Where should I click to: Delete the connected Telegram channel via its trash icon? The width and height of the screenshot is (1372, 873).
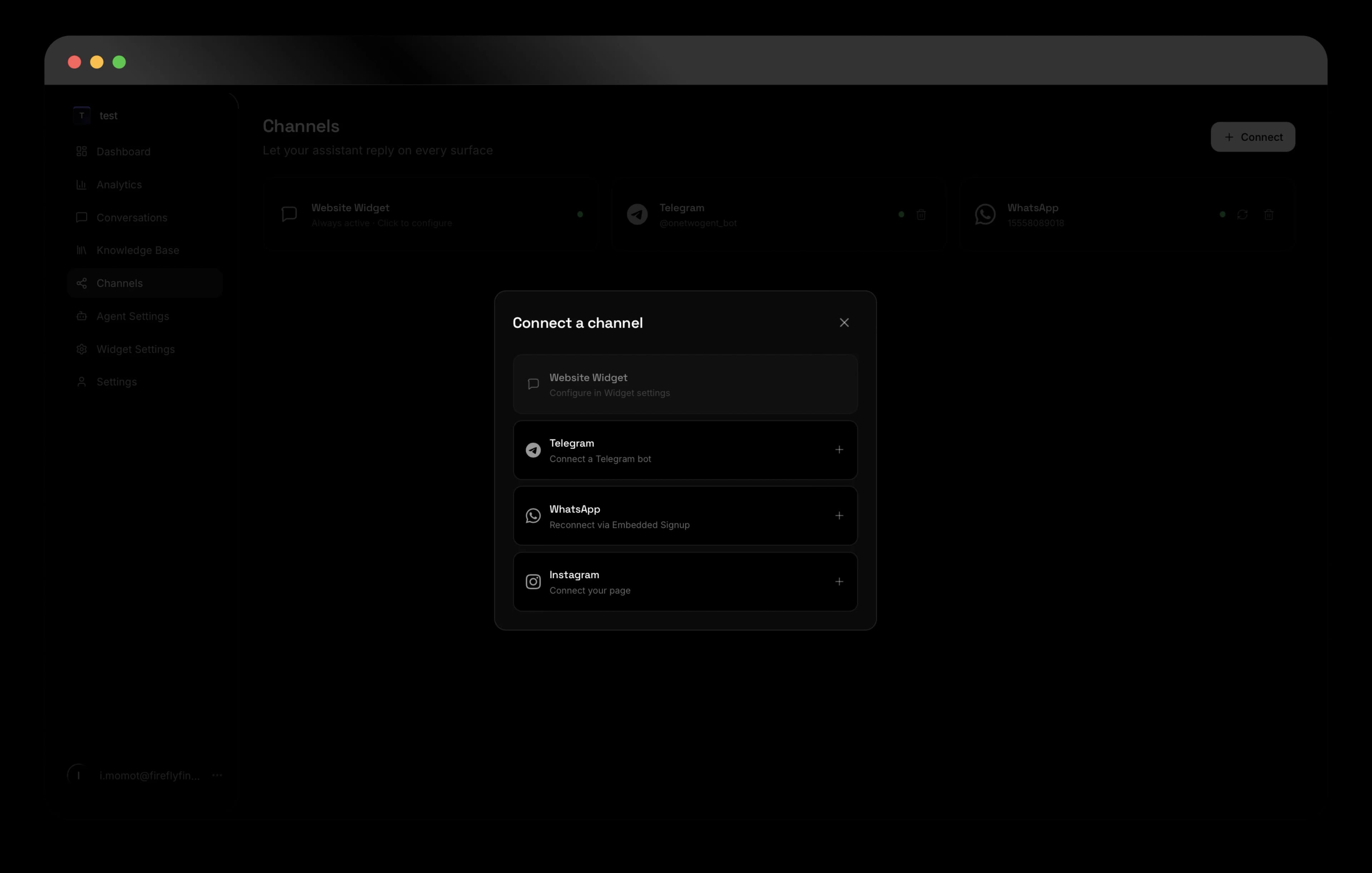[x=921, y=215]
